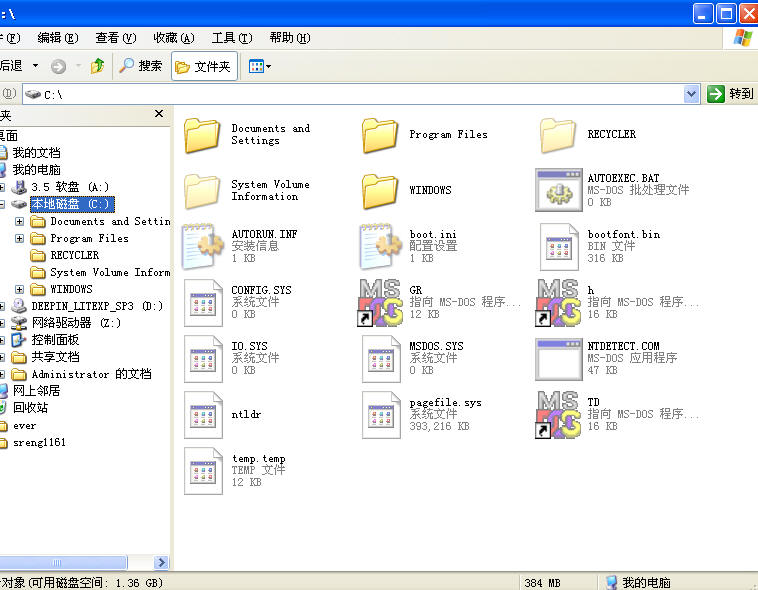This screenshot has width=758, height=590.
Task: Select 3.5 软盘 (A:) in tree
Action: [x=70, y=187]
